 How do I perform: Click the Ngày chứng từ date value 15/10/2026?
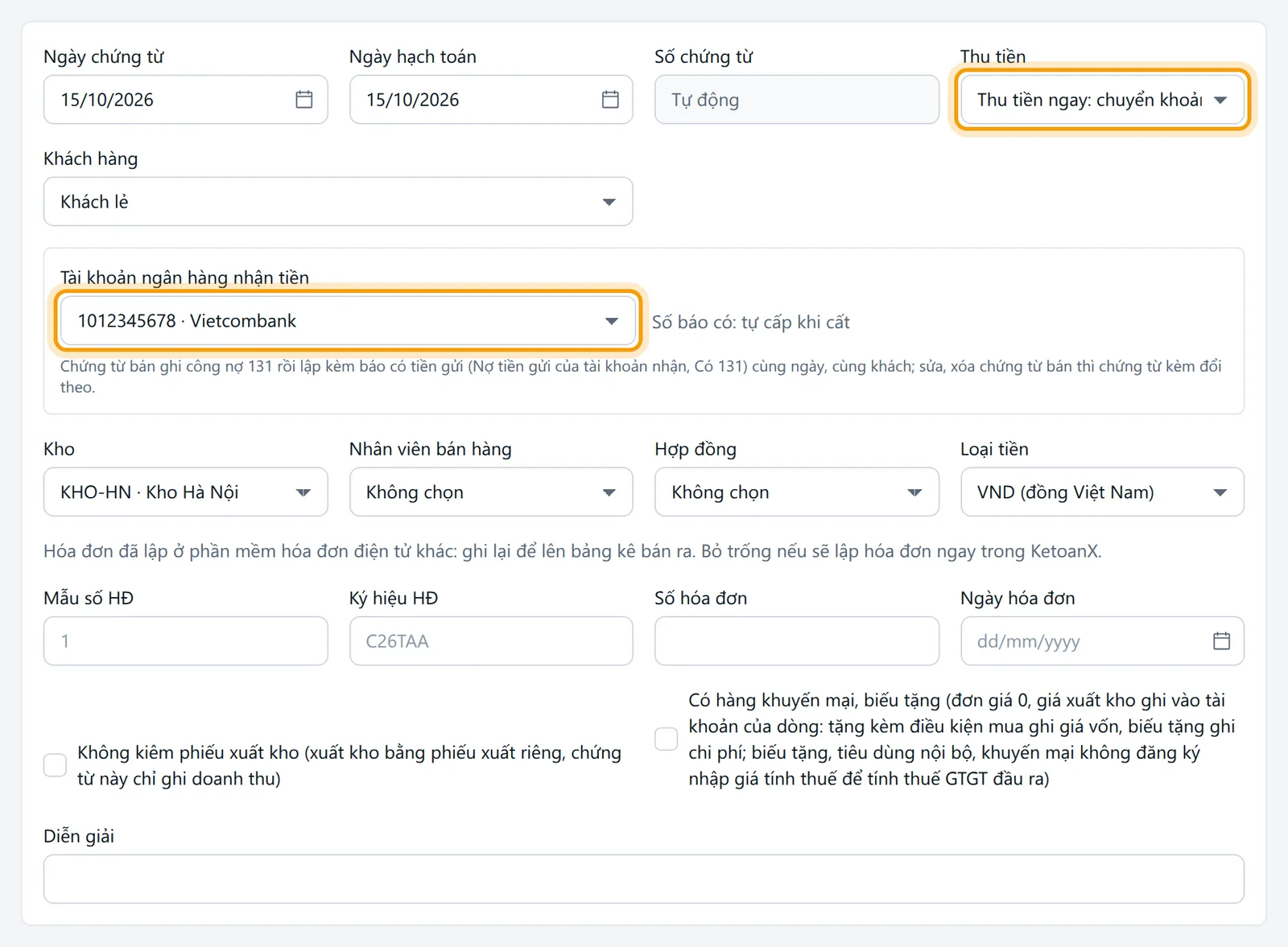107,100
